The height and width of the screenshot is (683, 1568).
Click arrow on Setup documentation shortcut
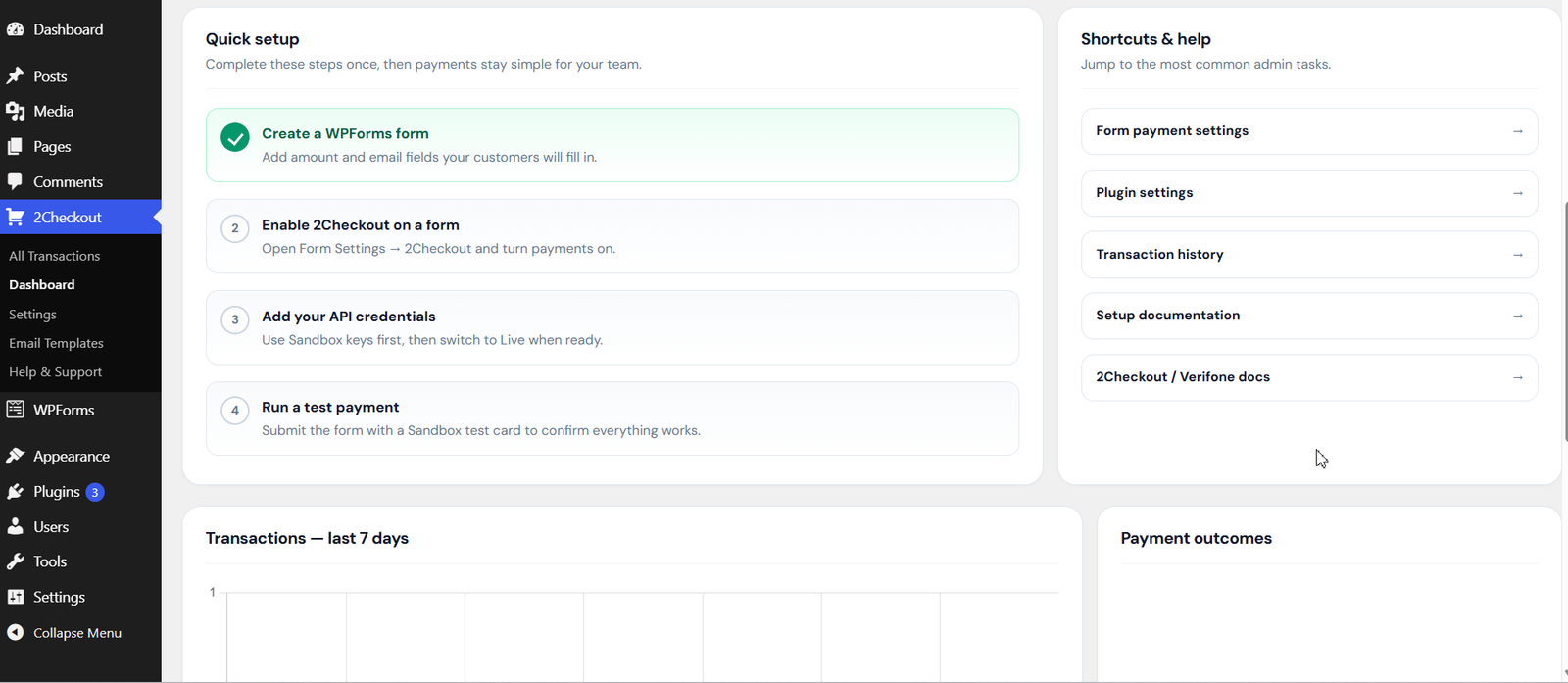1518,316
